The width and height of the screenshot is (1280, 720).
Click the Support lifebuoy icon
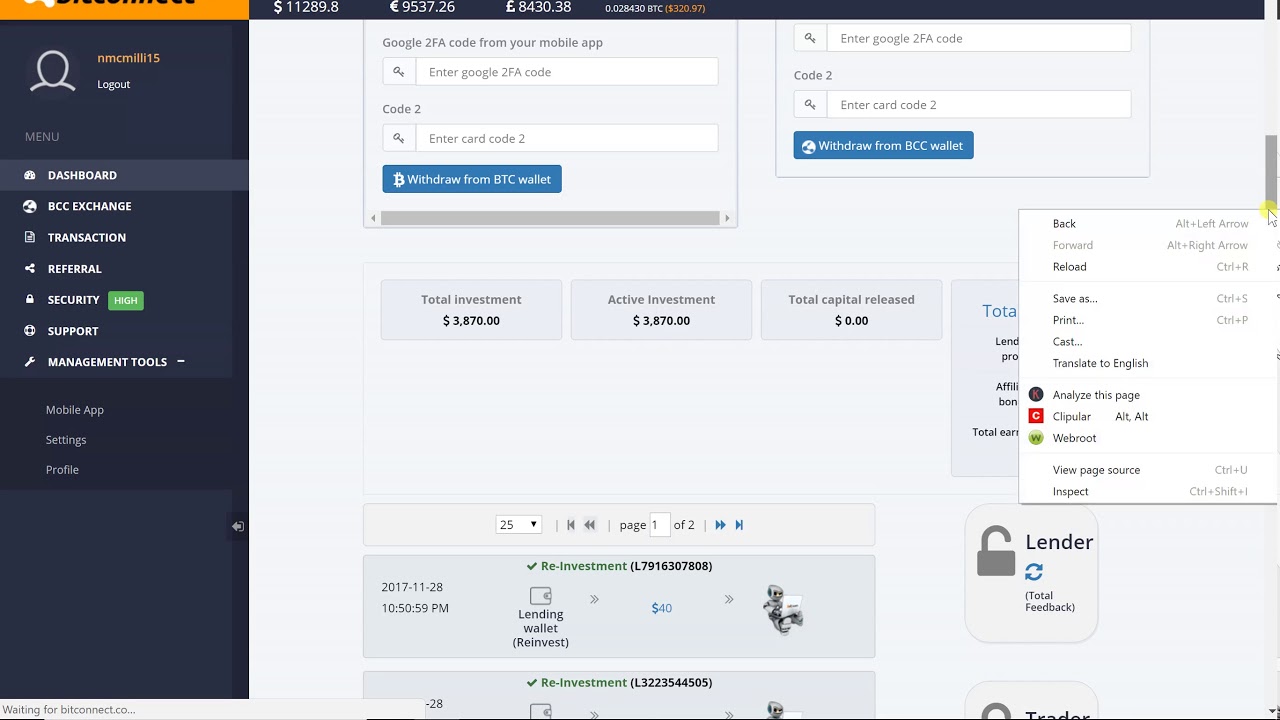30,331
